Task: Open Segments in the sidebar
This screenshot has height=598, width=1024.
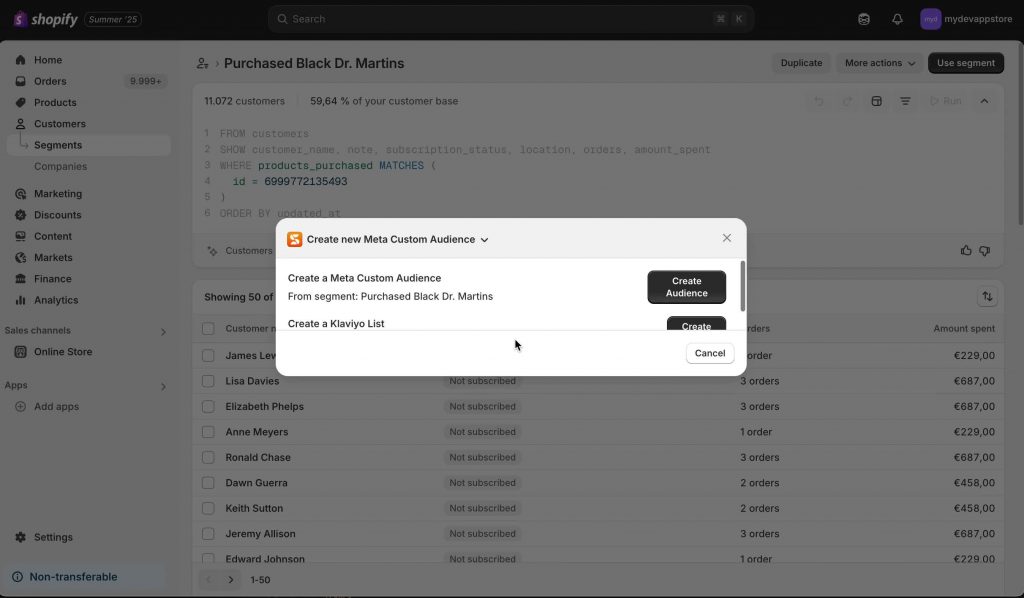Action: (x=89, y=146)
